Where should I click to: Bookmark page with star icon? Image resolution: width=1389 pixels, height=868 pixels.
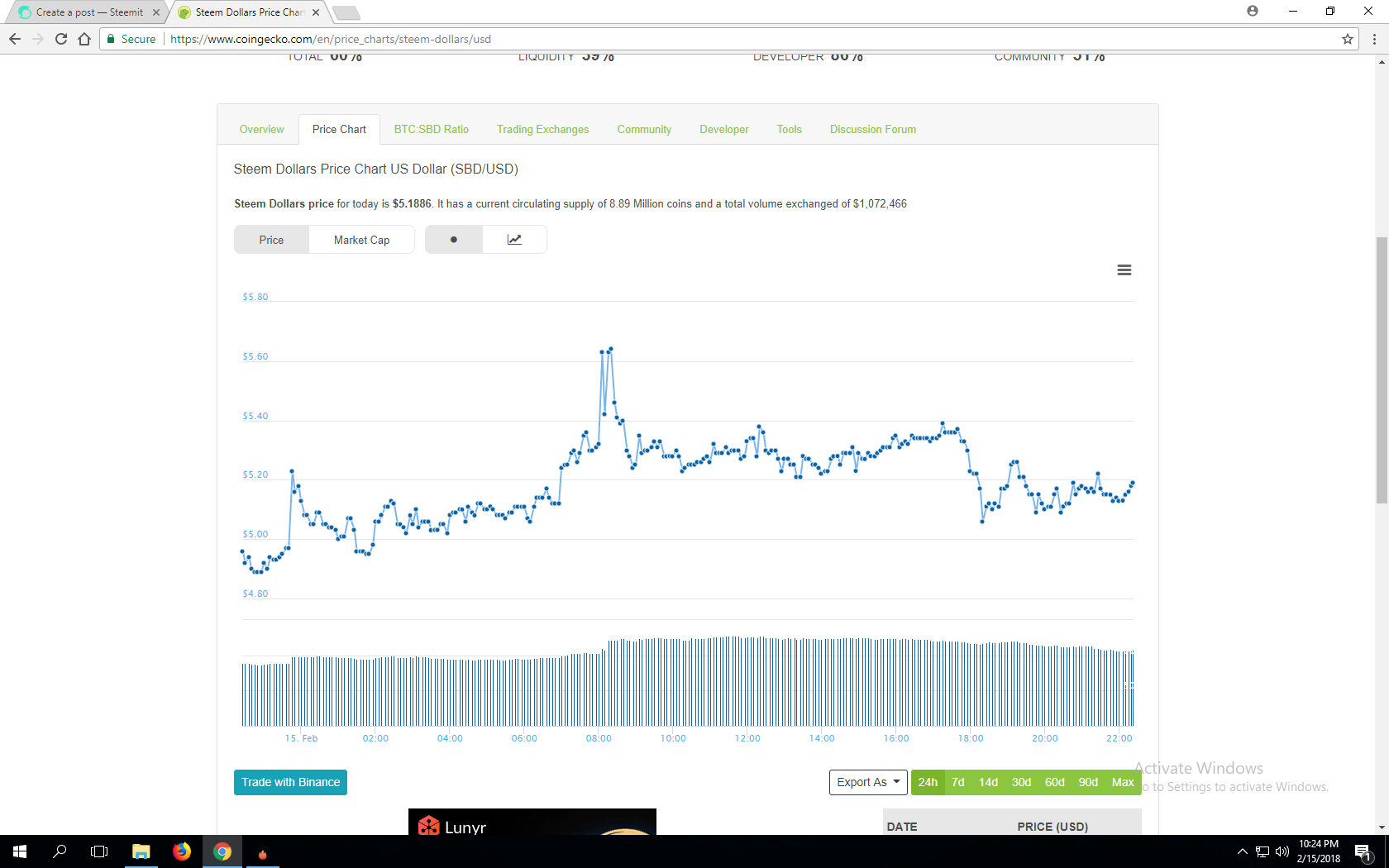pyautogui.click(x=1348, y=39)
